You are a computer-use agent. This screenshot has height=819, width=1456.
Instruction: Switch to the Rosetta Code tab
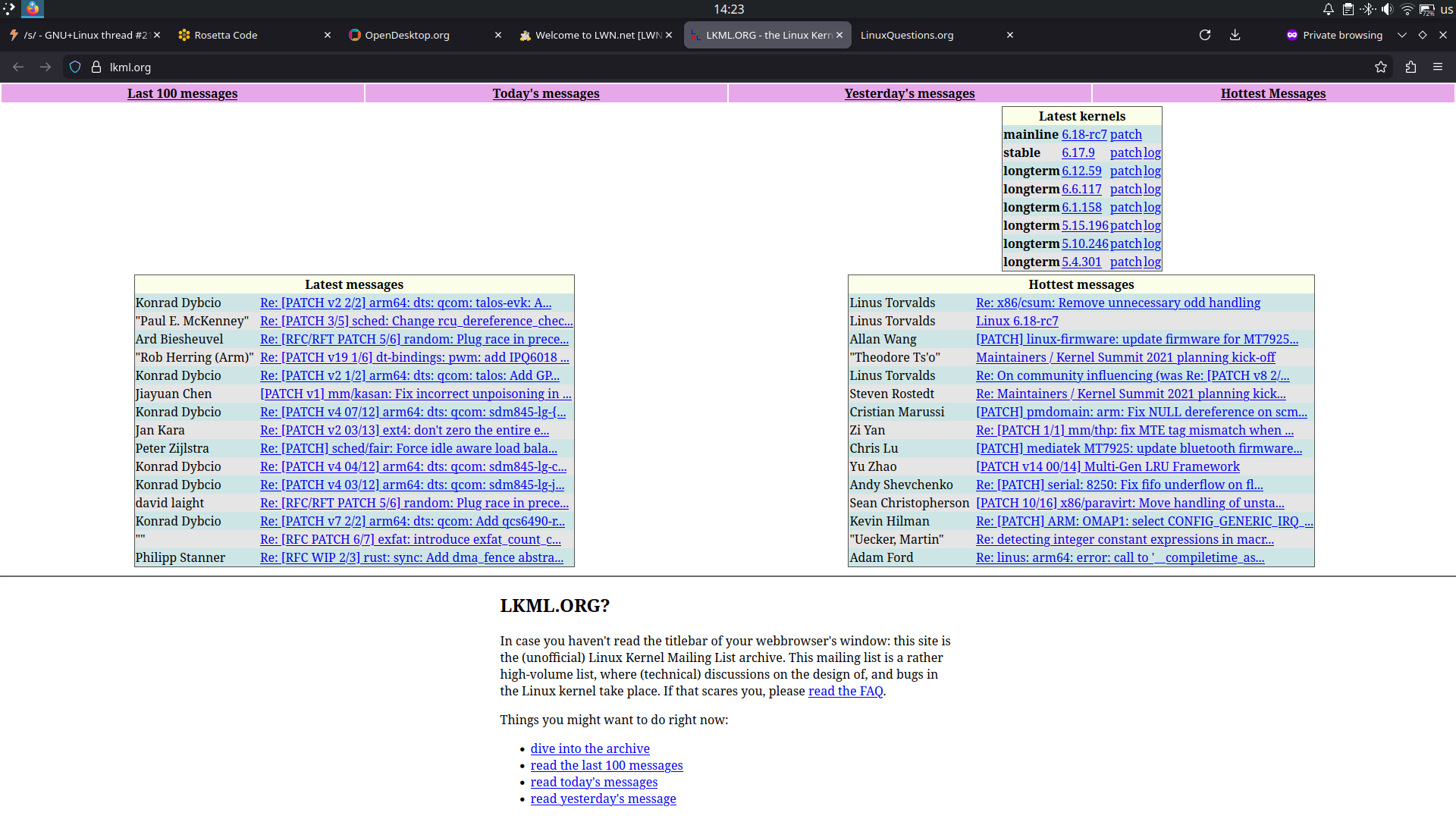pyautogui.click(x=225, y=35)
